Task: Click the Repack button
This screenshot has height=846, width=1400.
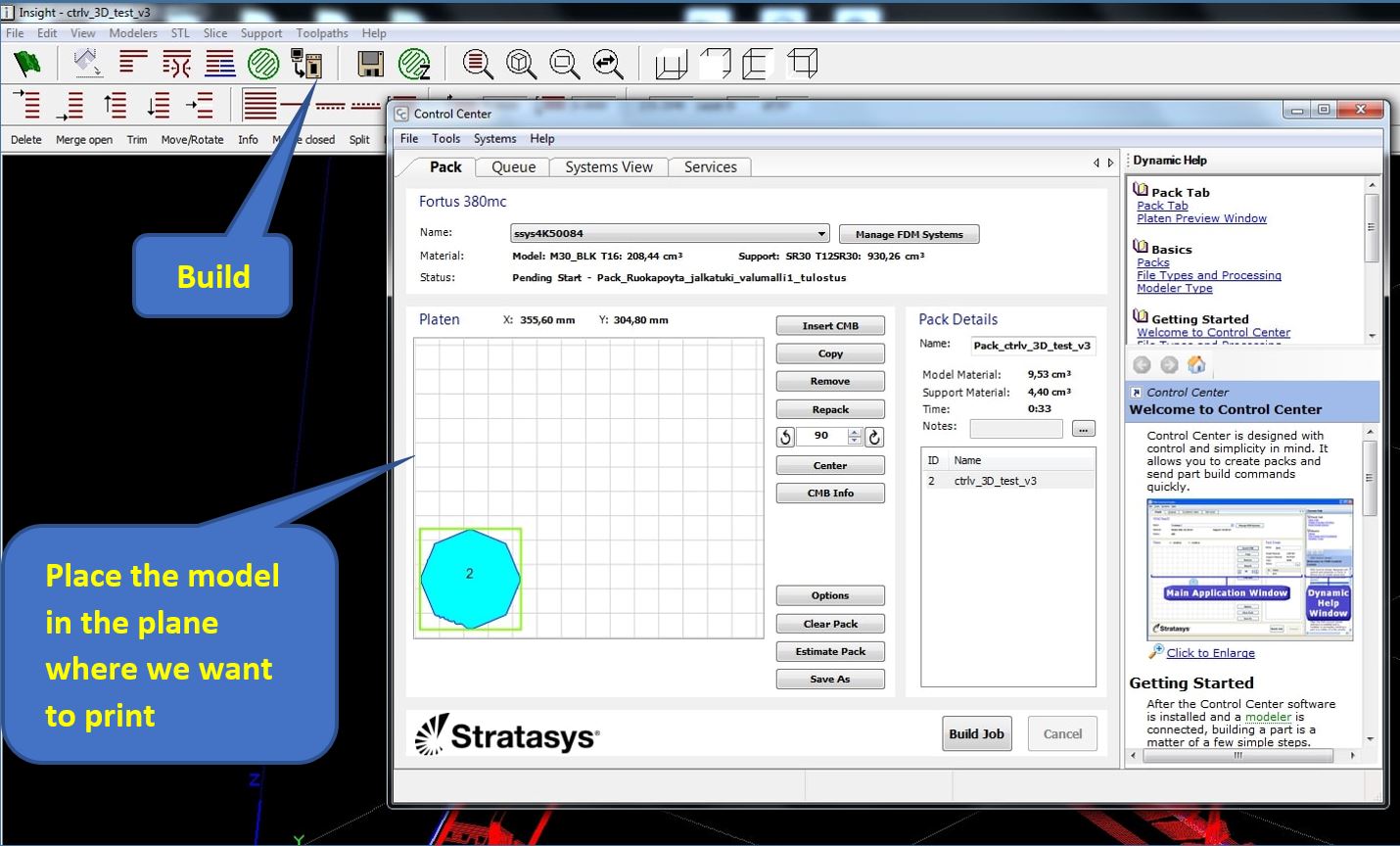Action: pyautogui.click(x=830, y=409)
